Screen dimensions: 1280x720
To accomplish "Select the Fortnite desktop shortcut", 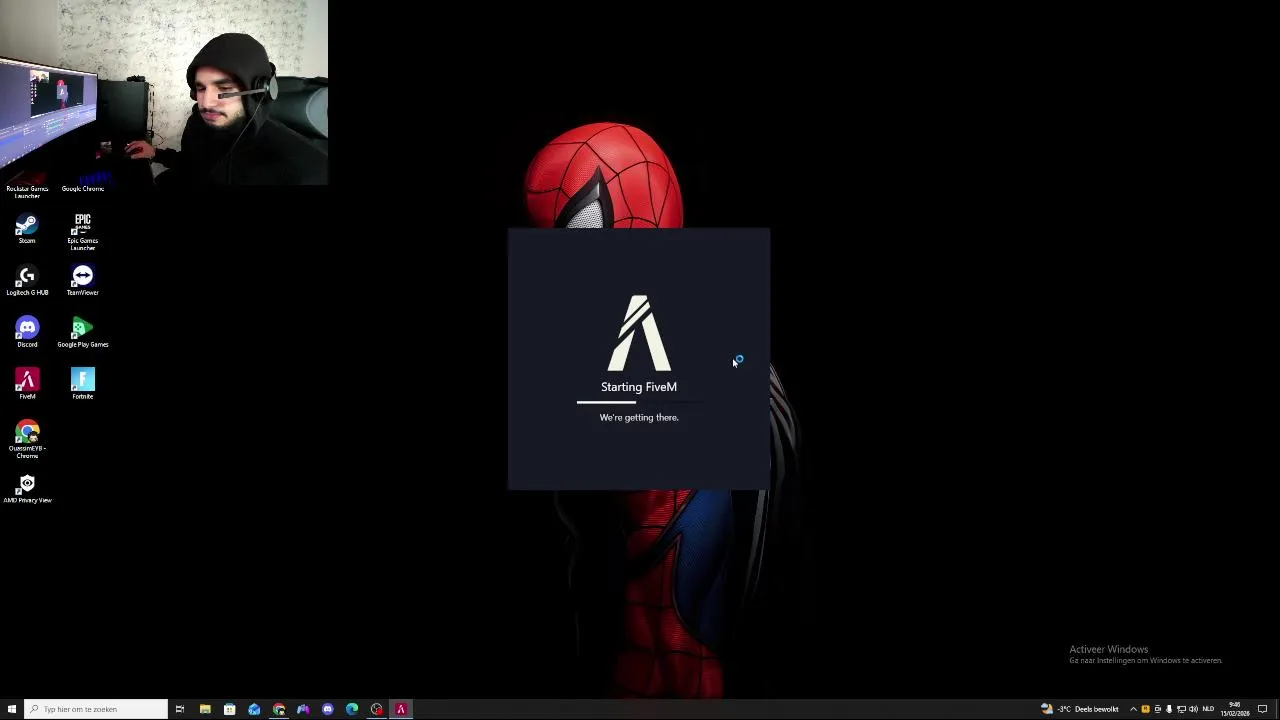I will pos(83,385).
